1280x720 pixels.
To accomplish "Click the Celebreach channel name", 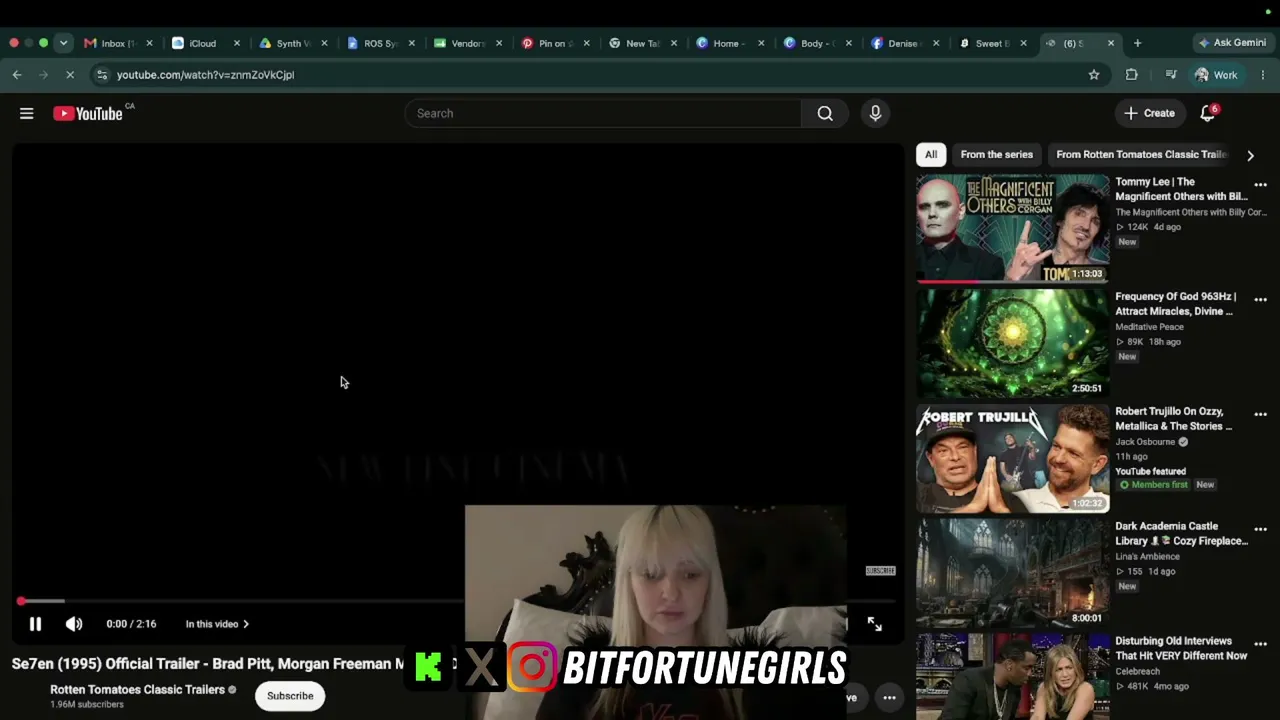I will 1137,672.
